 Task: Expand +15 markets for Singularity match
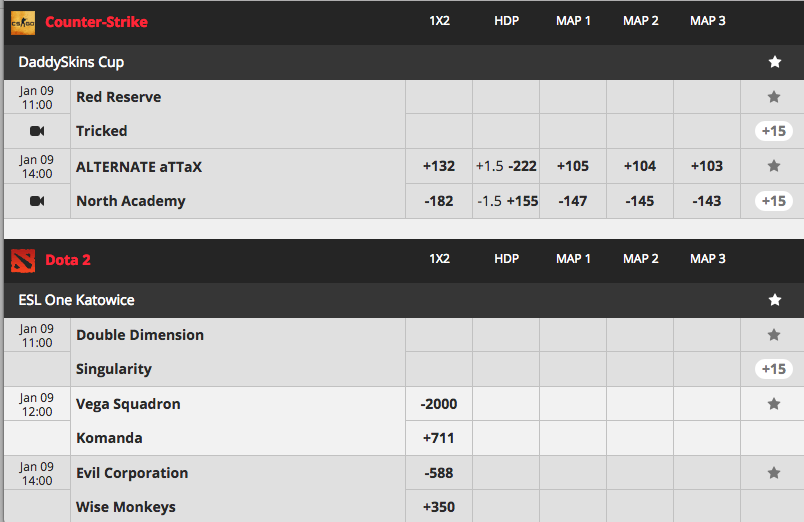point(774,369)
